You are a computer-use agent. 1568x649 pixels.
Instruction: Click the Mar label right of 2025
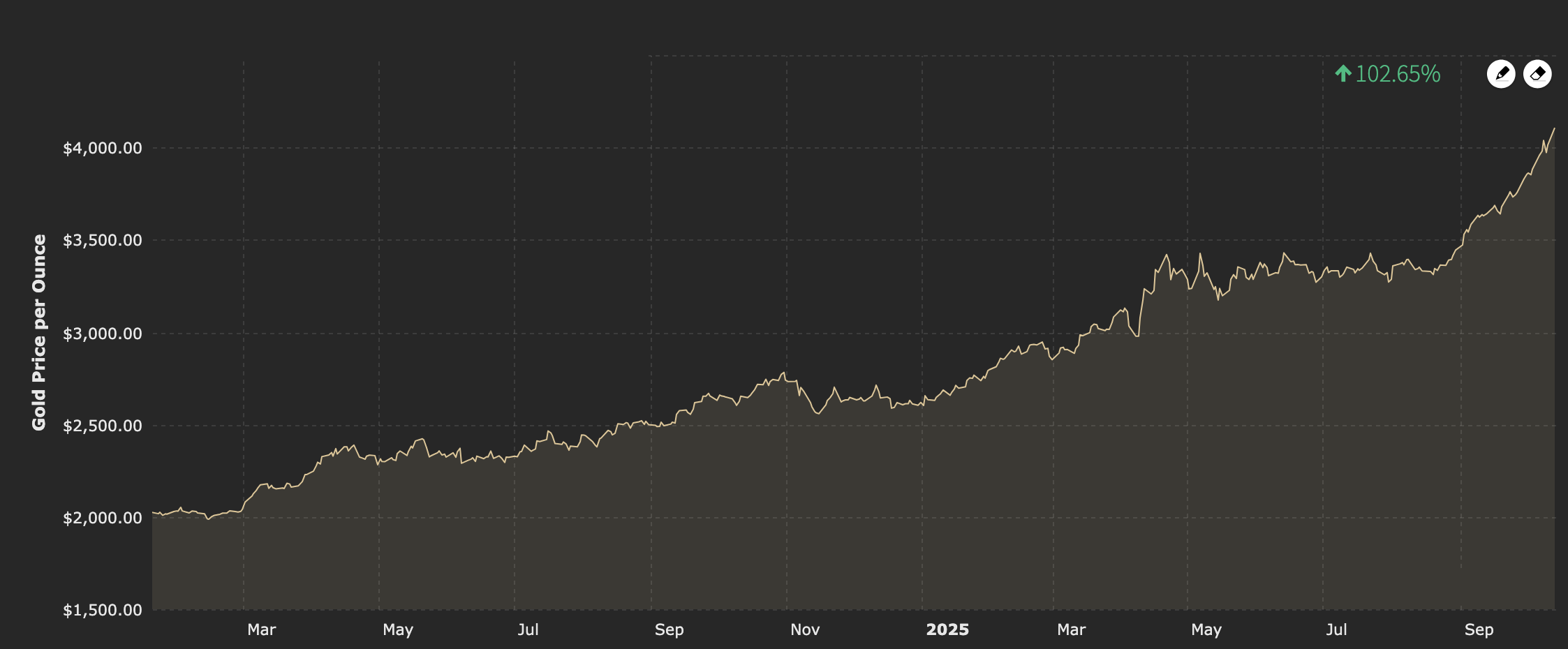[x=1072, y=629]
